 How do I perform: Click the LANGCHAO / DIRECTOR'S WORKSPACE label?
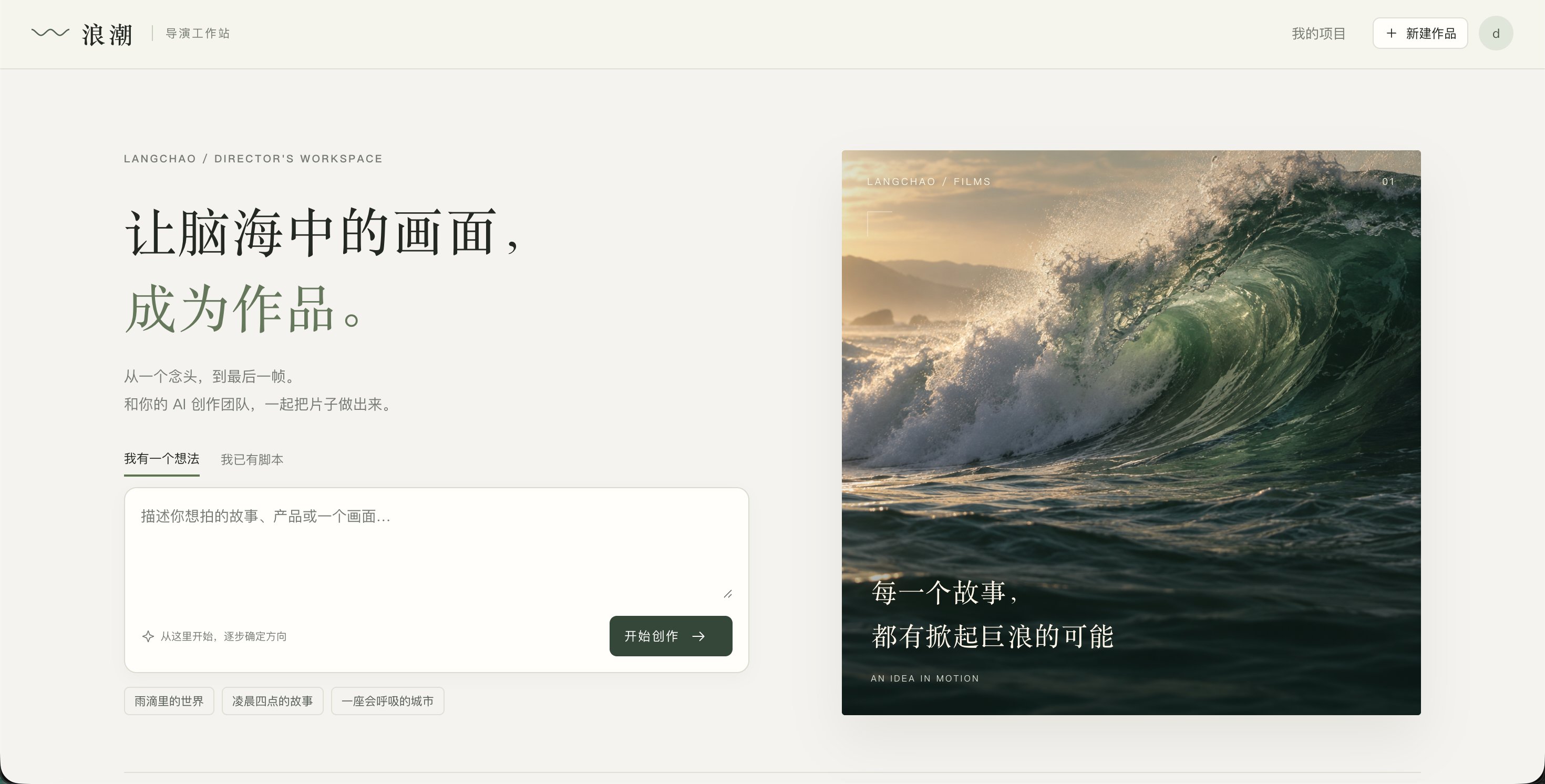[252, 158]
